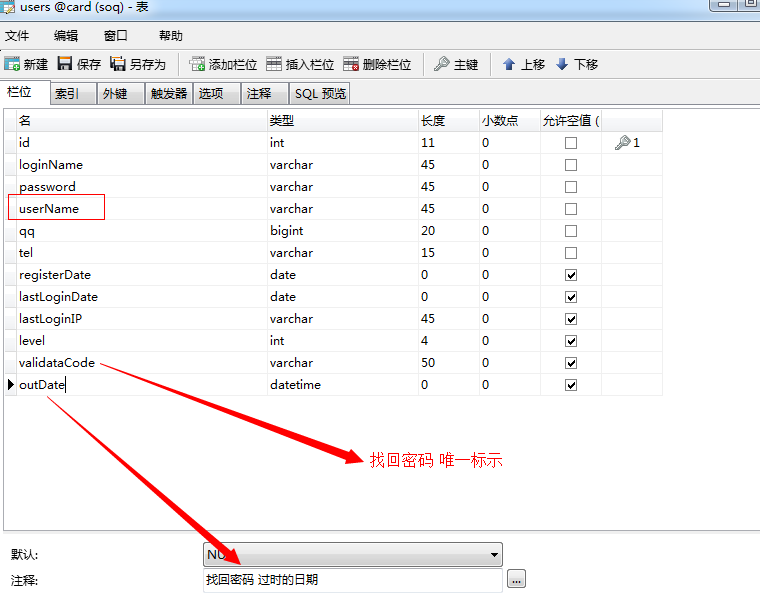
Task: Click length value 15 for tel
Action: click(x=449, y=252)
